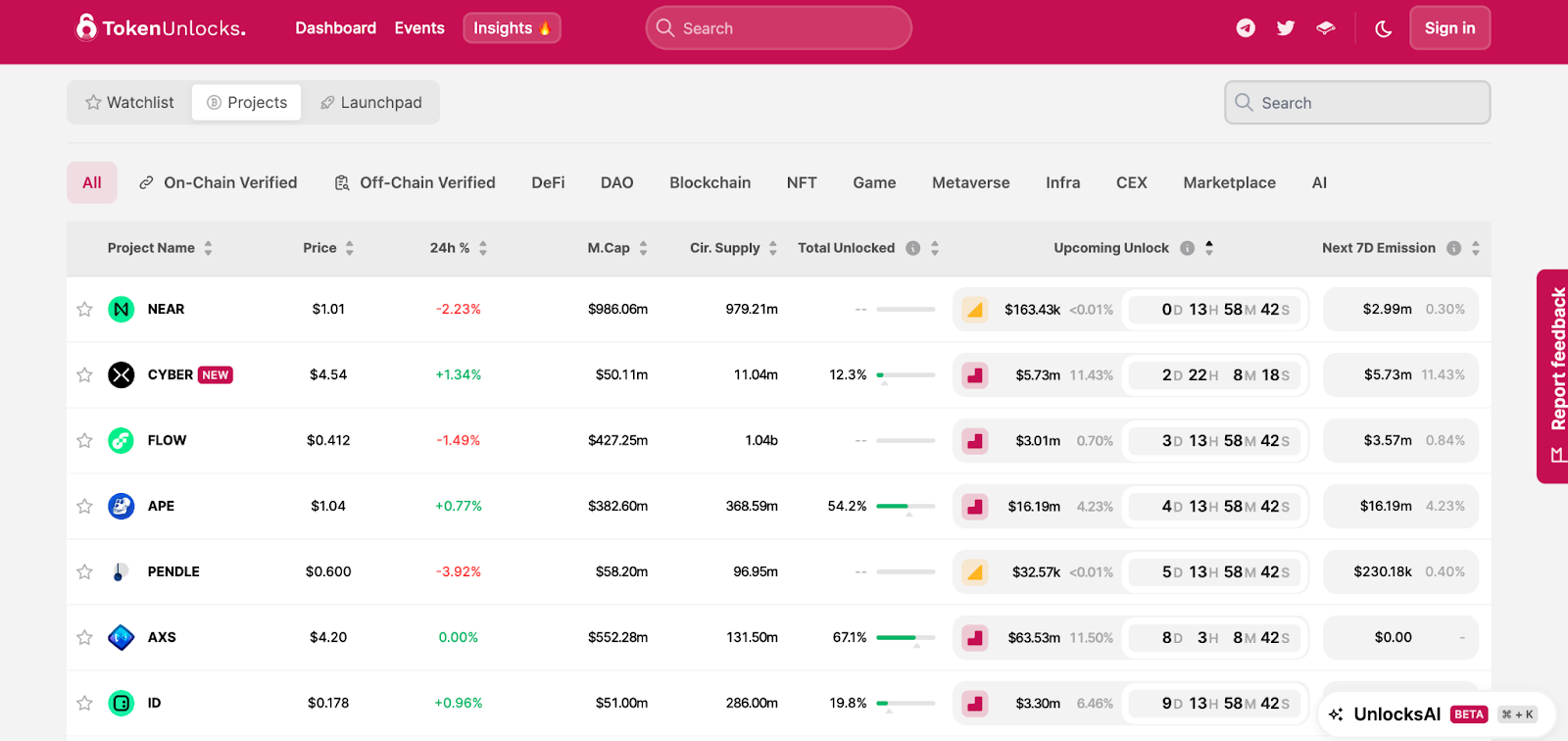This screenshot has height=741, width=1568.
Task: Sort by Total Unlocked sort arrows
Action: (935, 248)
